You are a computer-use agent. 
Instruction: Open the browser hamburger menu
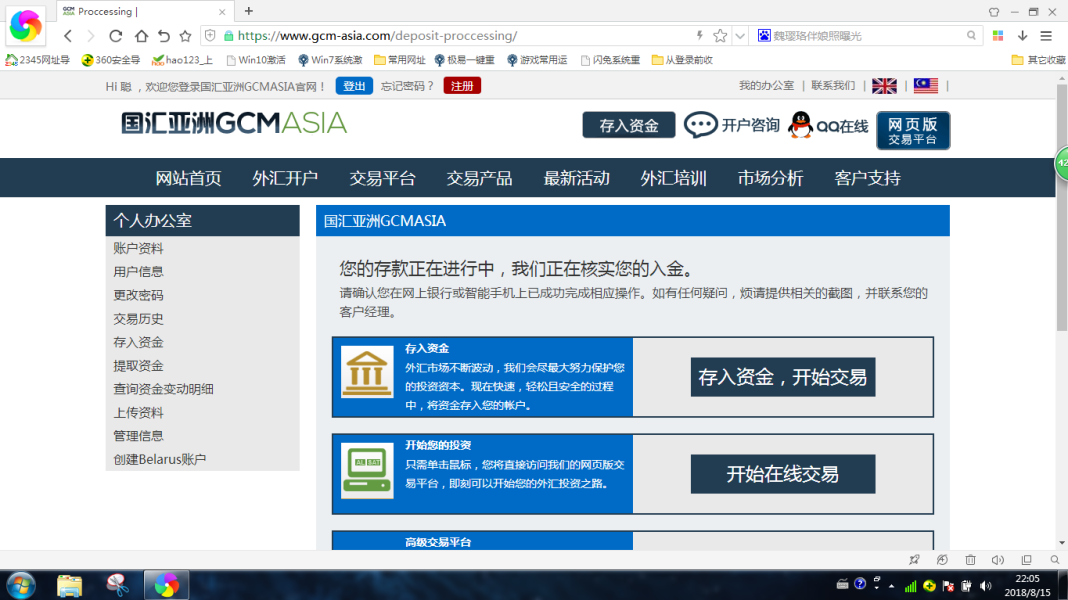click(1046, 35)
